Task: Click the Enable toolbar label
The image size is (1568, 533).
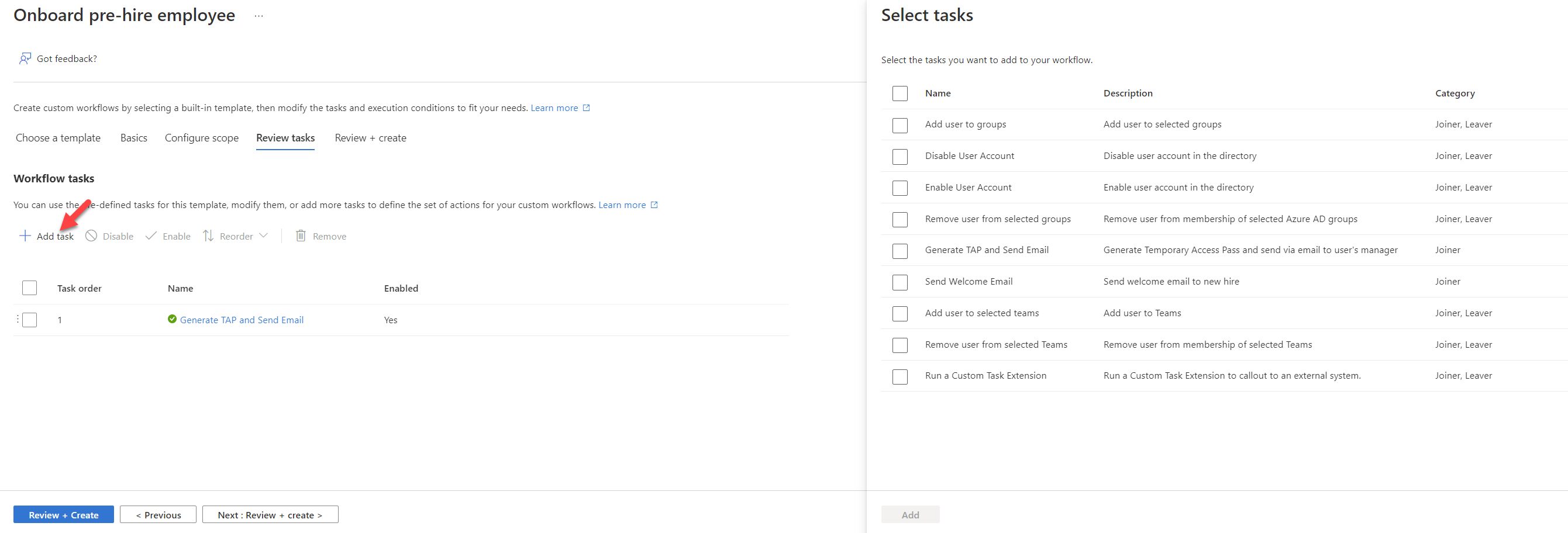Action: click(x=177, y=236)
